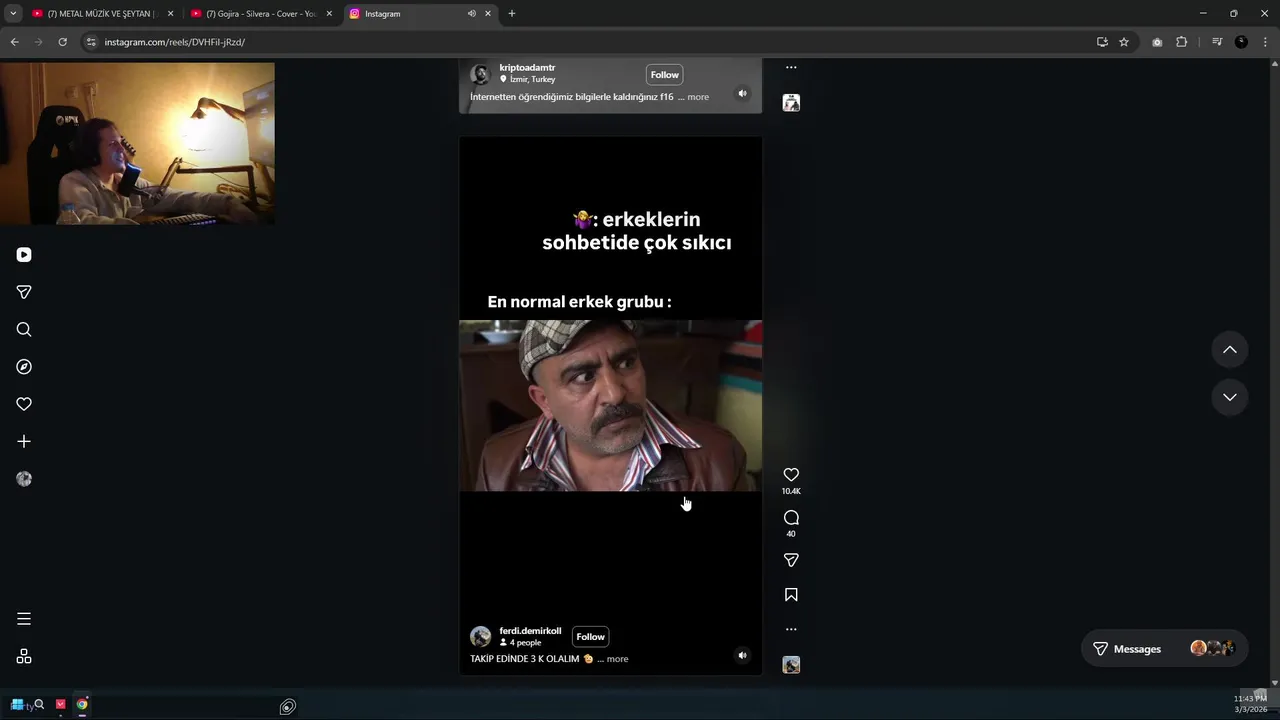Open the Messages floating panel
Viewport: 1280px width, 720px height.
(1164, 649)
